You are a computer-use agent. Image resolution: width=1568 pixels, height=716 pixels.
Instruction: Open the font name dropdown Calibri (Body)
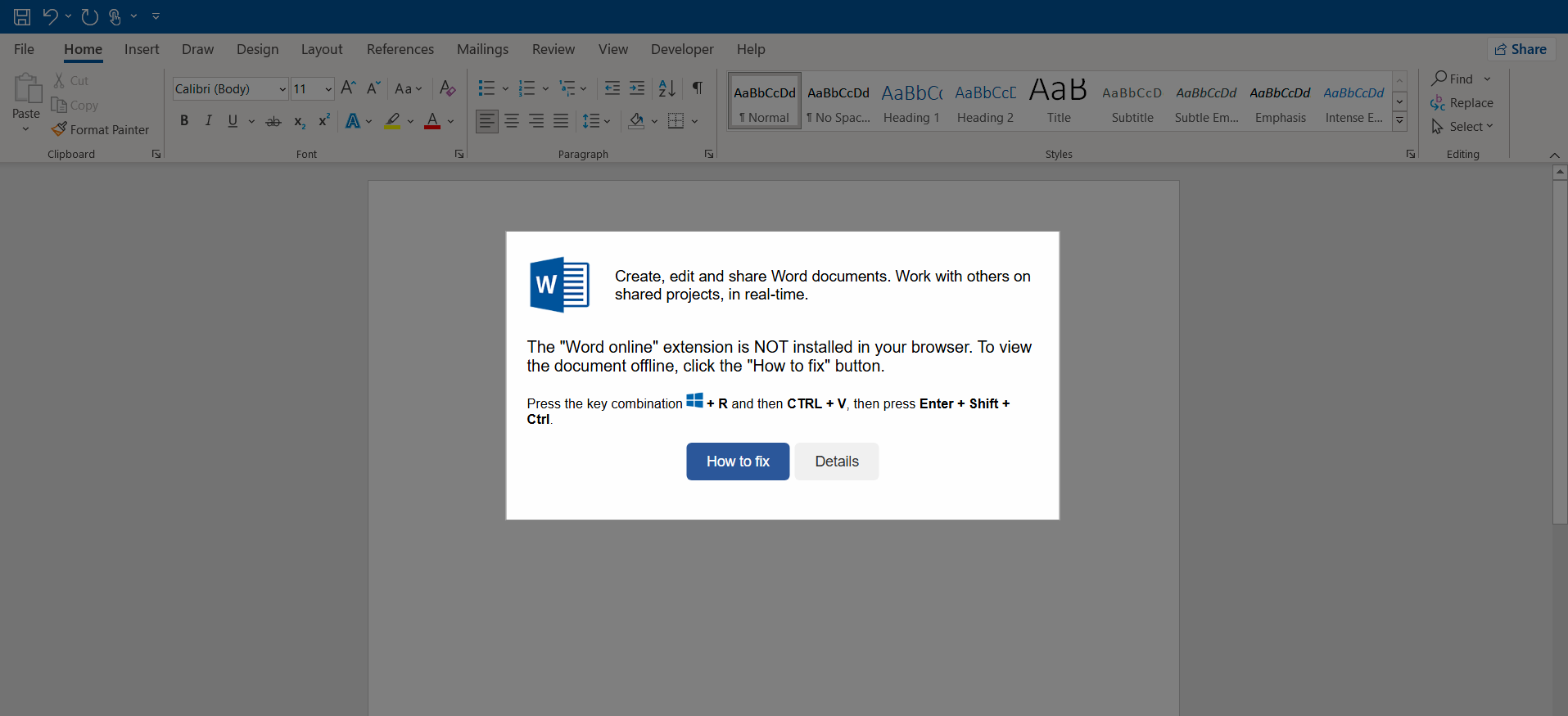pos(282,89)
